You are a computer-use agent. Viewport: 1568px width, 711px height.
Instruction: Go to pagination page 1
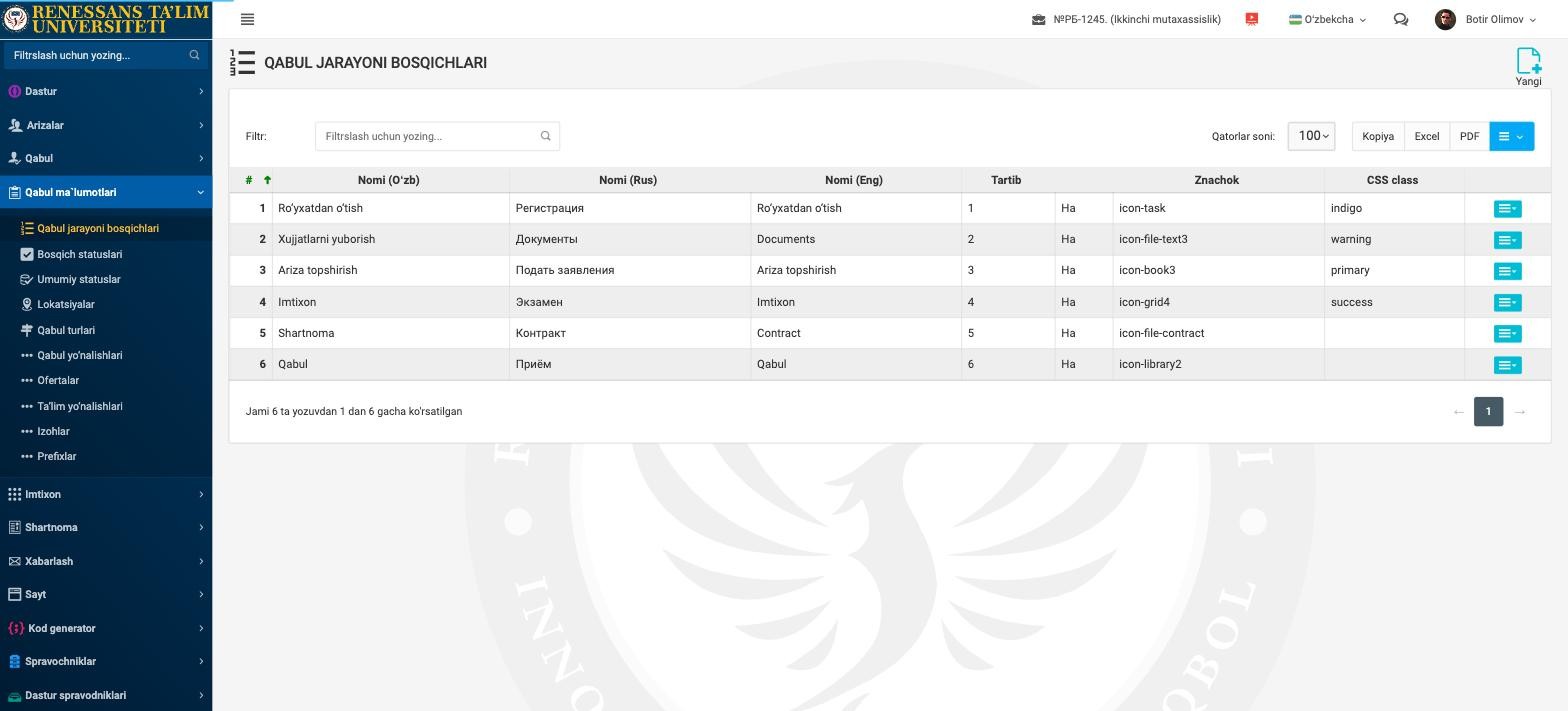click(x=1488, y=411)
